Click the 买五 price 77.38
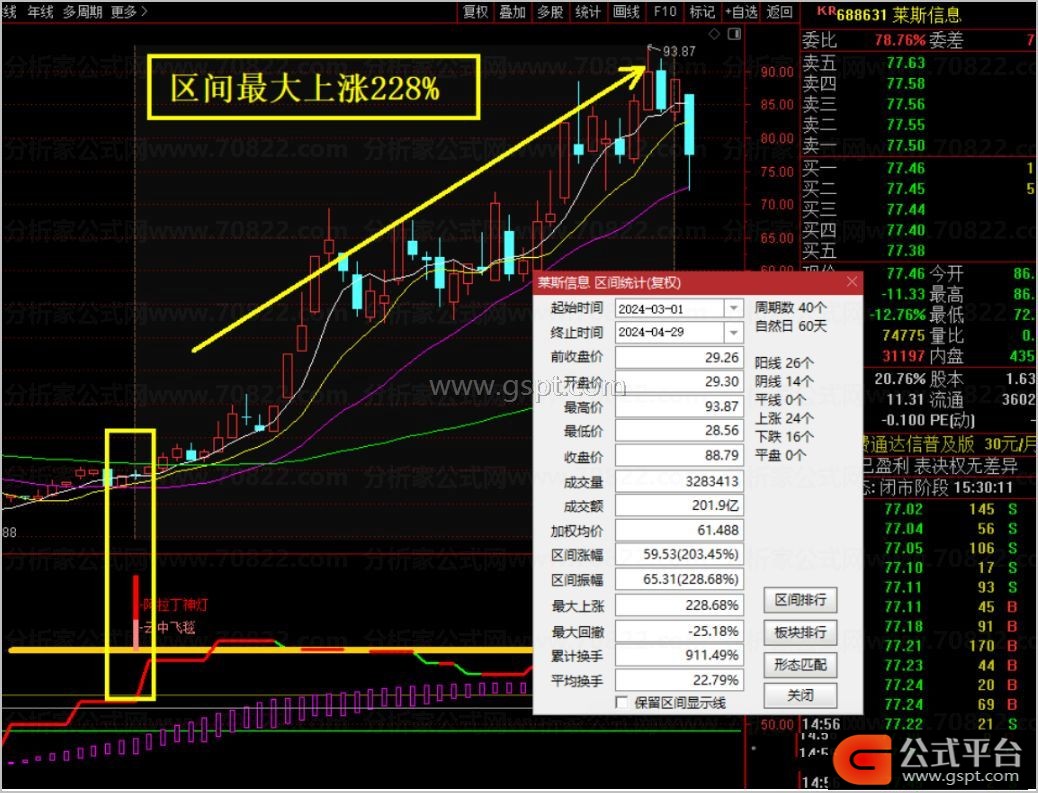Image resolution: width=1038 pixels, height=793 pixels. pos(905,251)
